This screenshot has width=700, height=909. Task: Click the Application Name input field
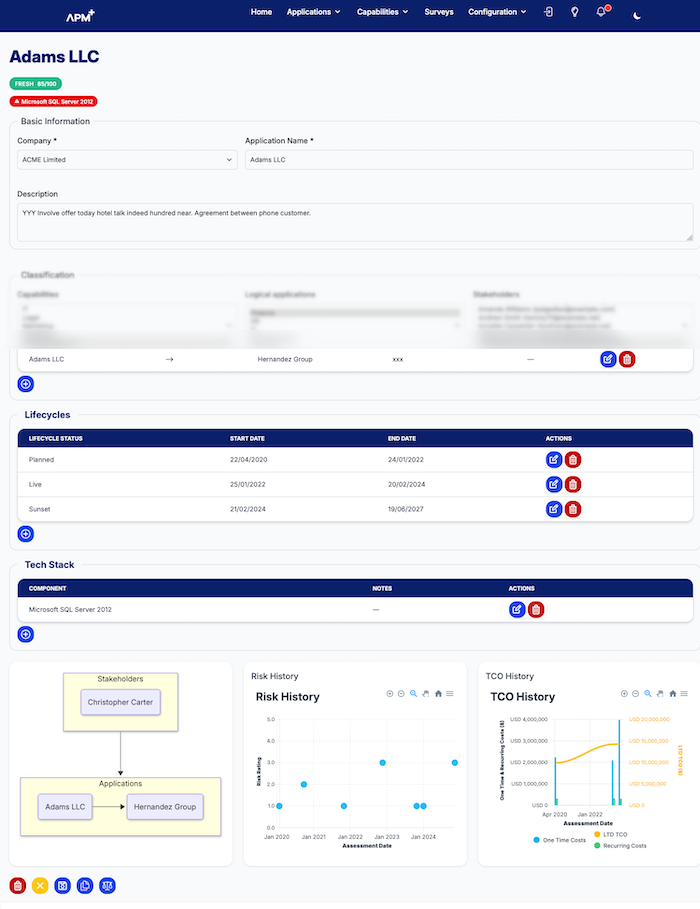(469, 160)
